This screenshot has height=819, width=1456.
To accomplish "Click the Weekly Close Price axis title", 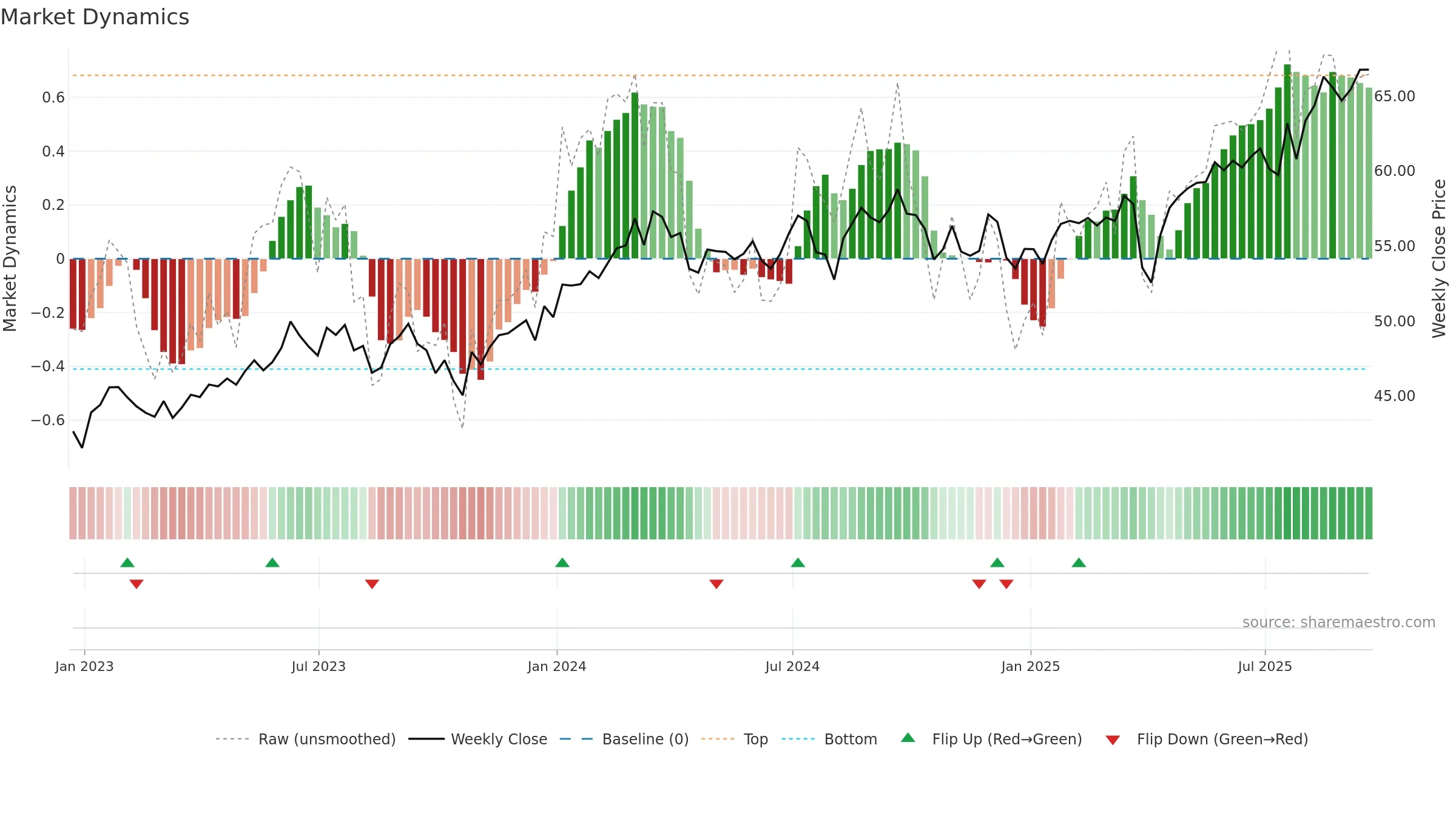I will (x=1439, y=258).
